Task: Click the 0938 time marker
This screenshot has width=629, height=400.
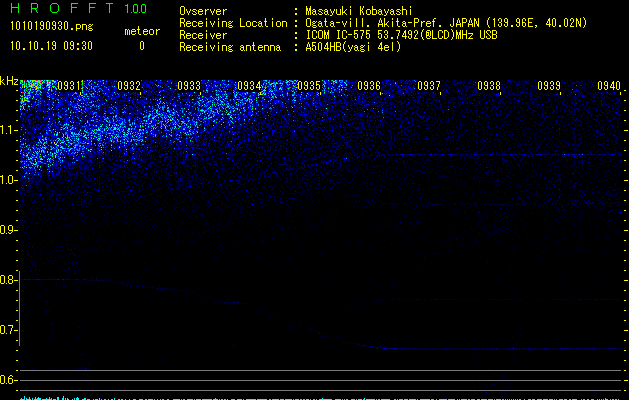Action: 489,86
